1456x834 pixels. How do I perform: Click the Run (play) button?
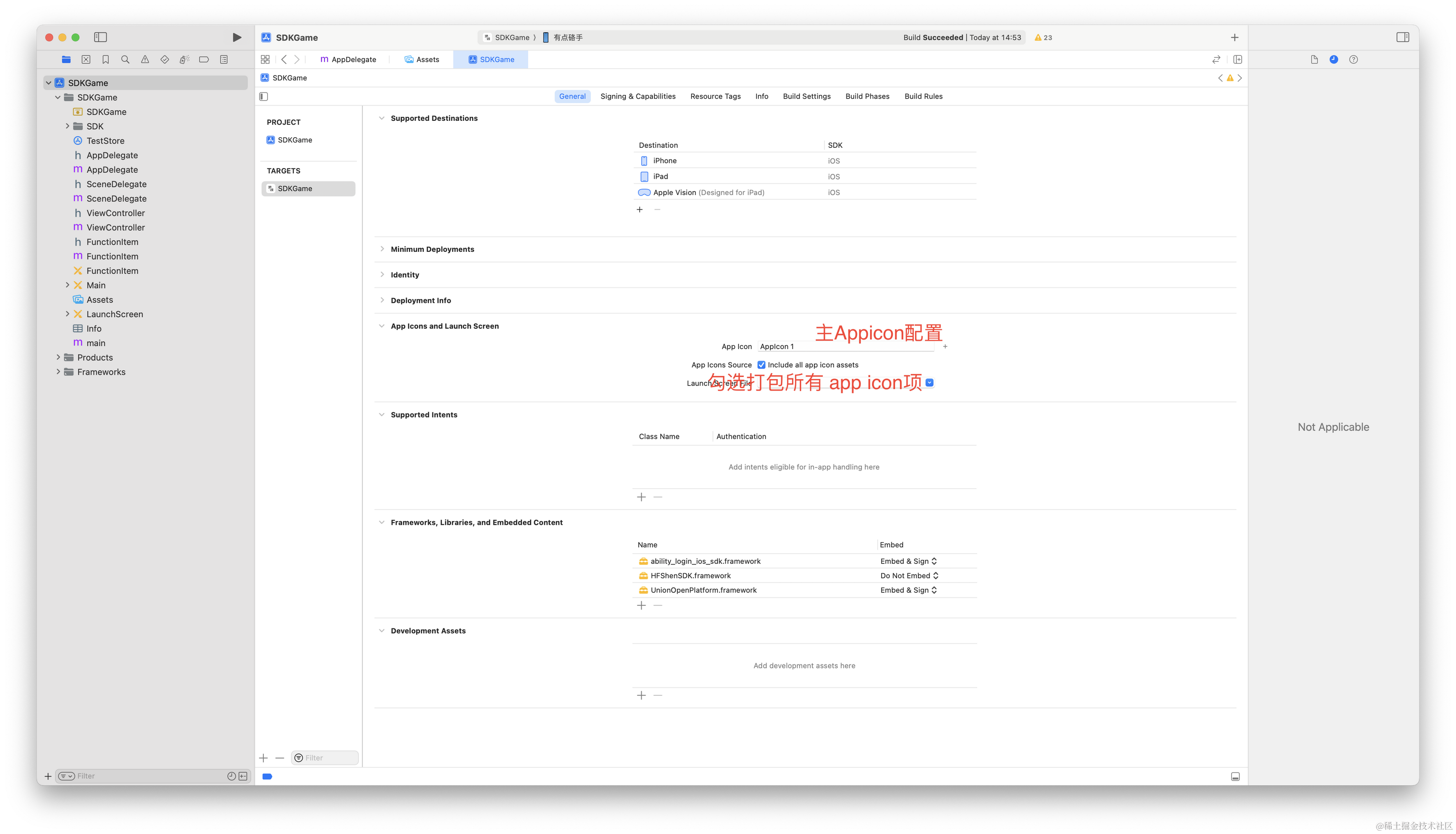coord(236,37)
